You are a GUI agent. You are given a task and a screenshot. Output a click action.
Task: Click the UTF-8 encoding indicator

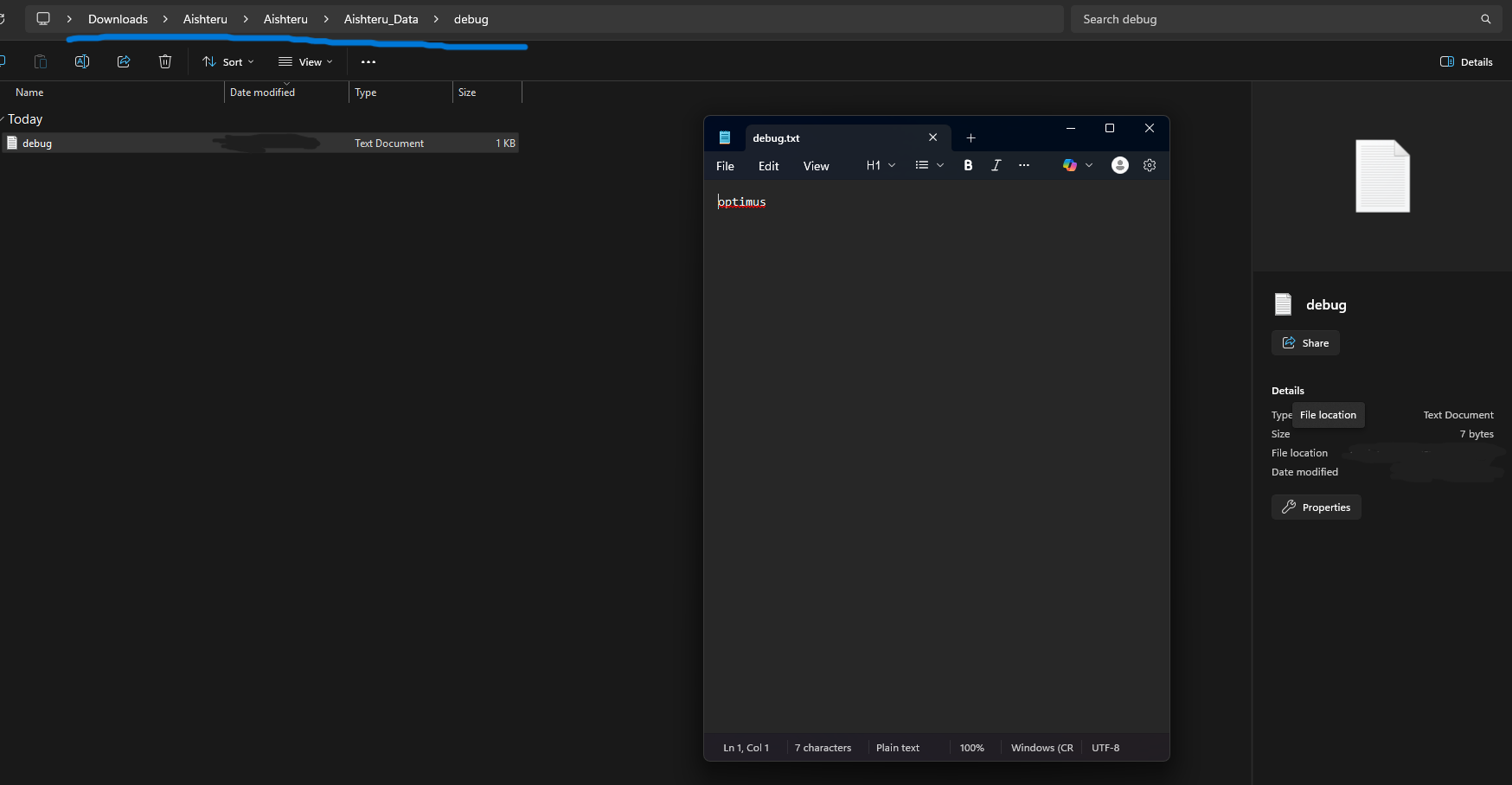click(x=1105, y=748)
